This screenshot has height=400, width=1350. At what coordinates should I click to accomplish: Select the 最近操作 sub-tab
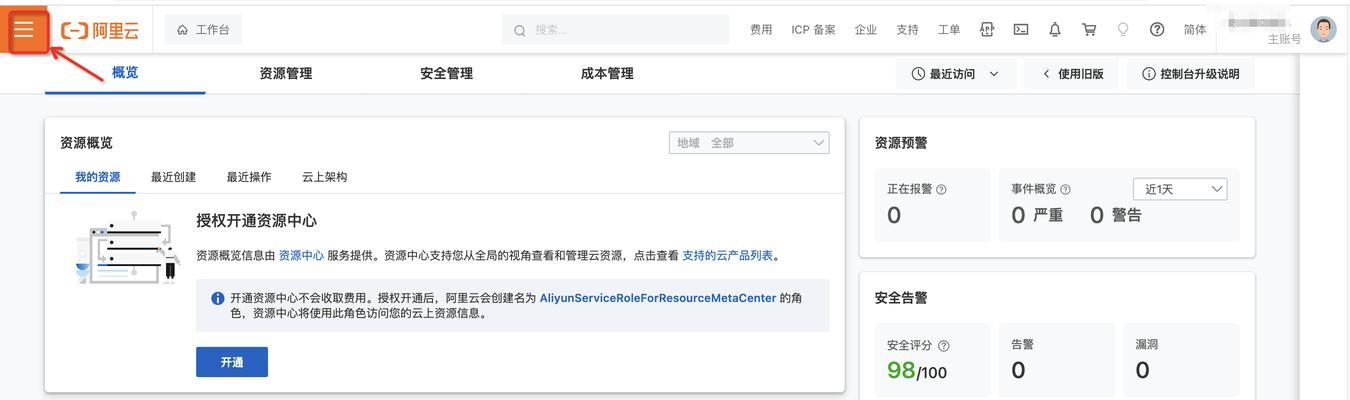(x=249, y=177)
